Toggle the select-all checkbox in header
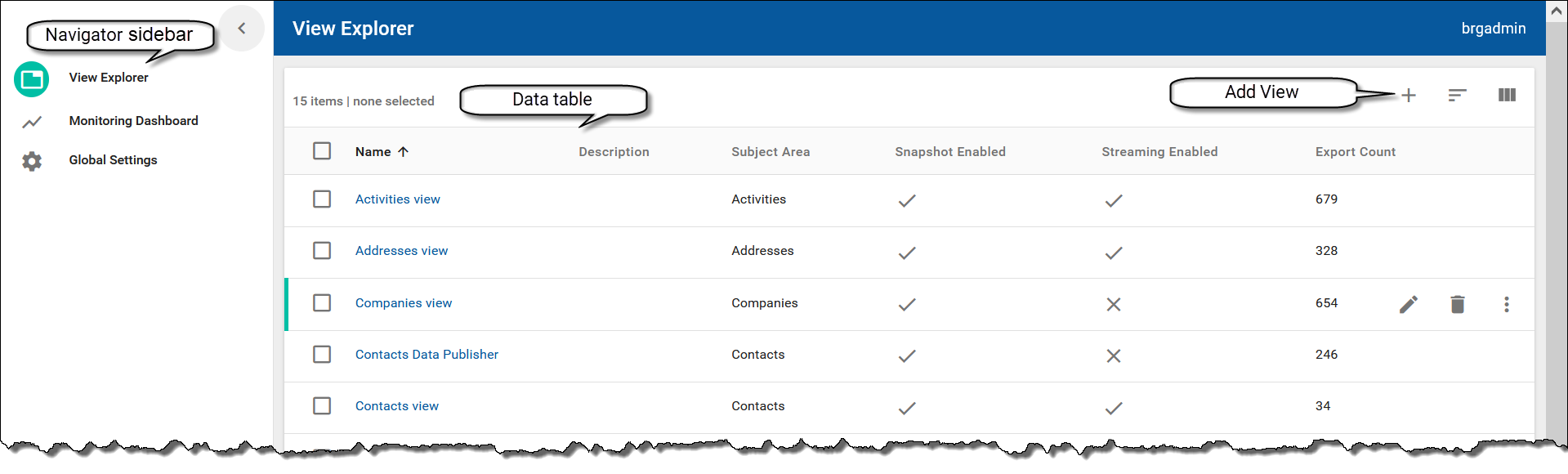This screenshot has width=1568, height=474. (x=322, y=151)
